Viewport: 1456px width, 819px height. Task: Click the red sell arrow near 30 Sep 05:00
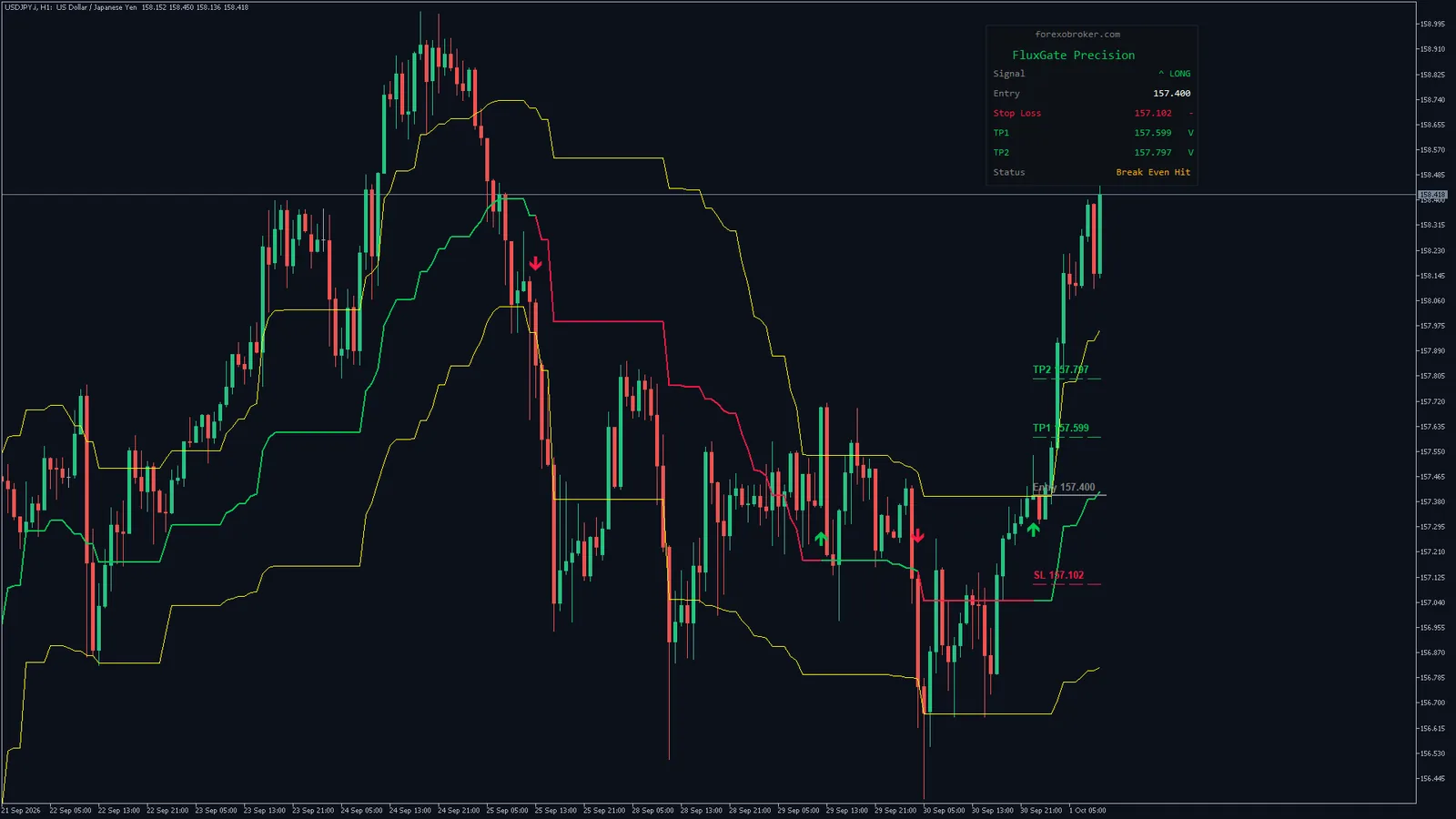[917, 536]
